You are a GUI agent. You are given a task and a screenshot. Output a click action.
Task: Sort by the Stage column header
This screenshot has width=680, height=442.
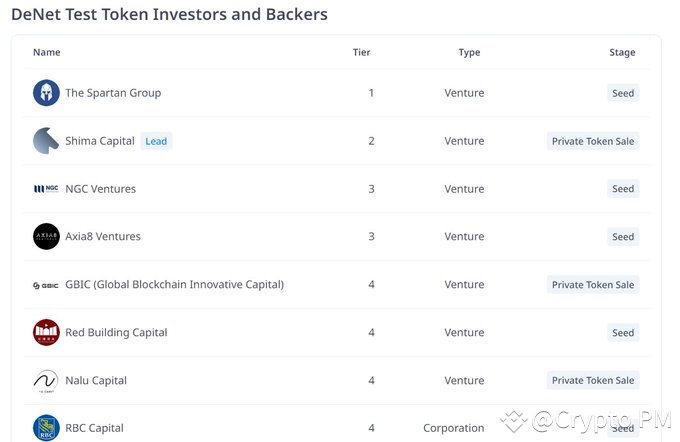click(622, 52)
